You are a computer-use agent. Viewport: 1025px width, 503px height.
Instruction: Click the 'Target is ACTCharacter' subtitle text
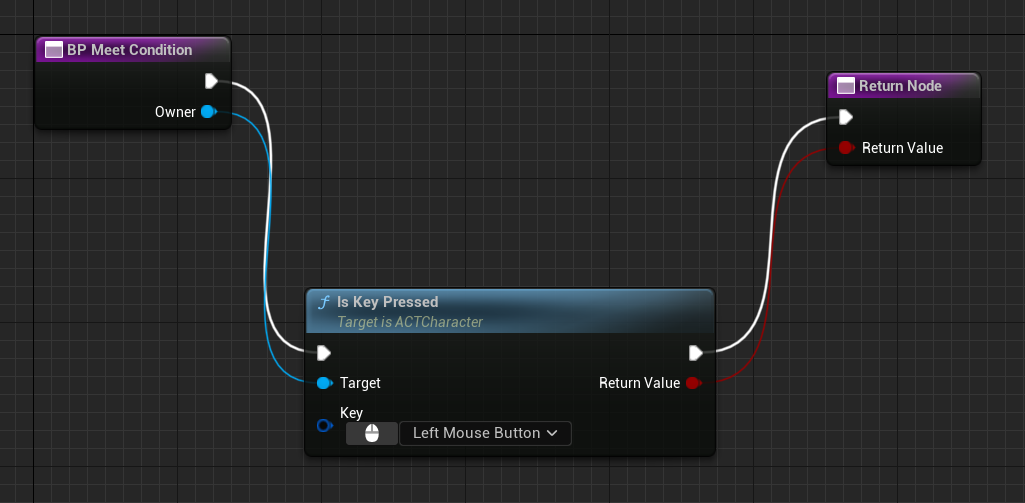click(410, 322)
